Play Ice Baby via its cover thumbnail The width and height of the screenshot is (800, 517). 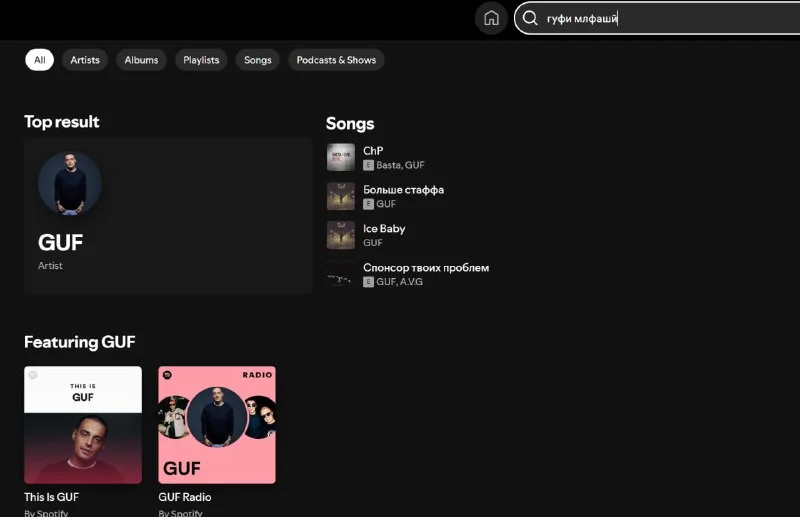click(341, 235)
